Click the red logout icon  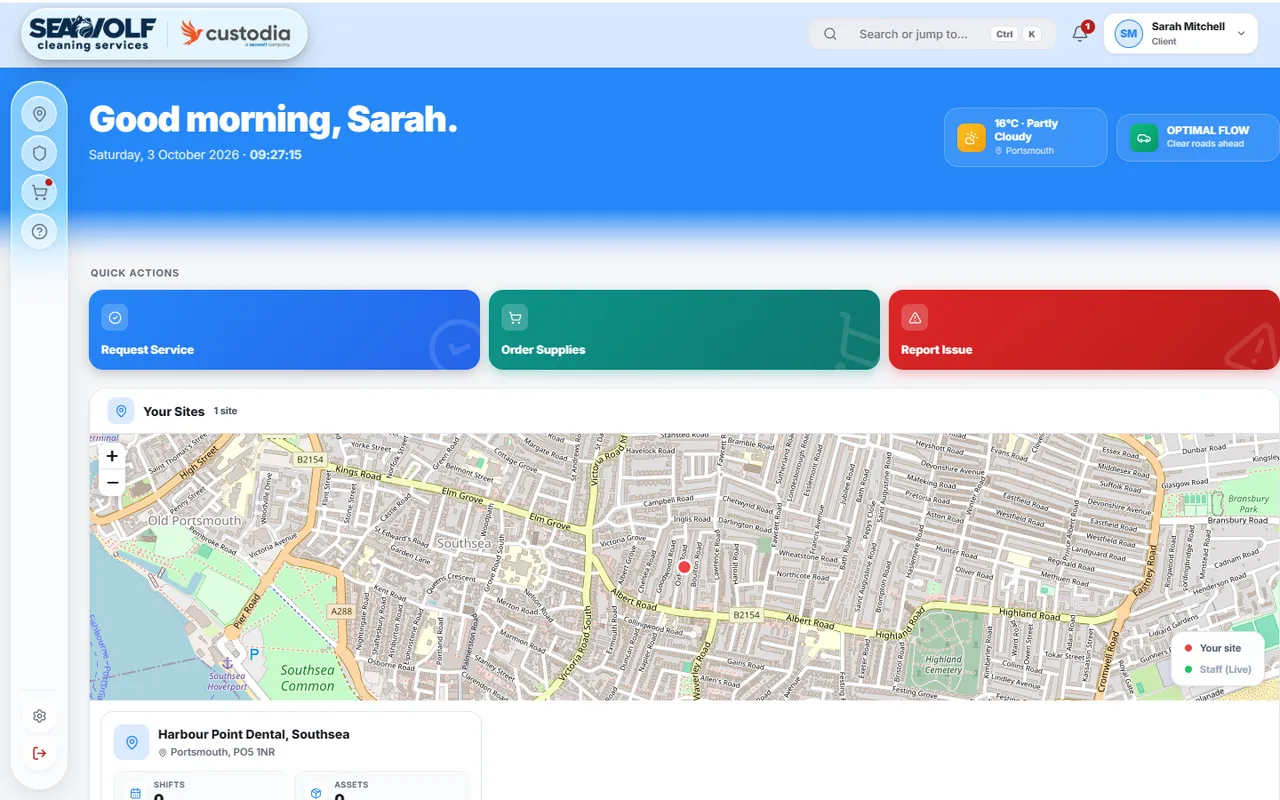click(x=39, y=753)
